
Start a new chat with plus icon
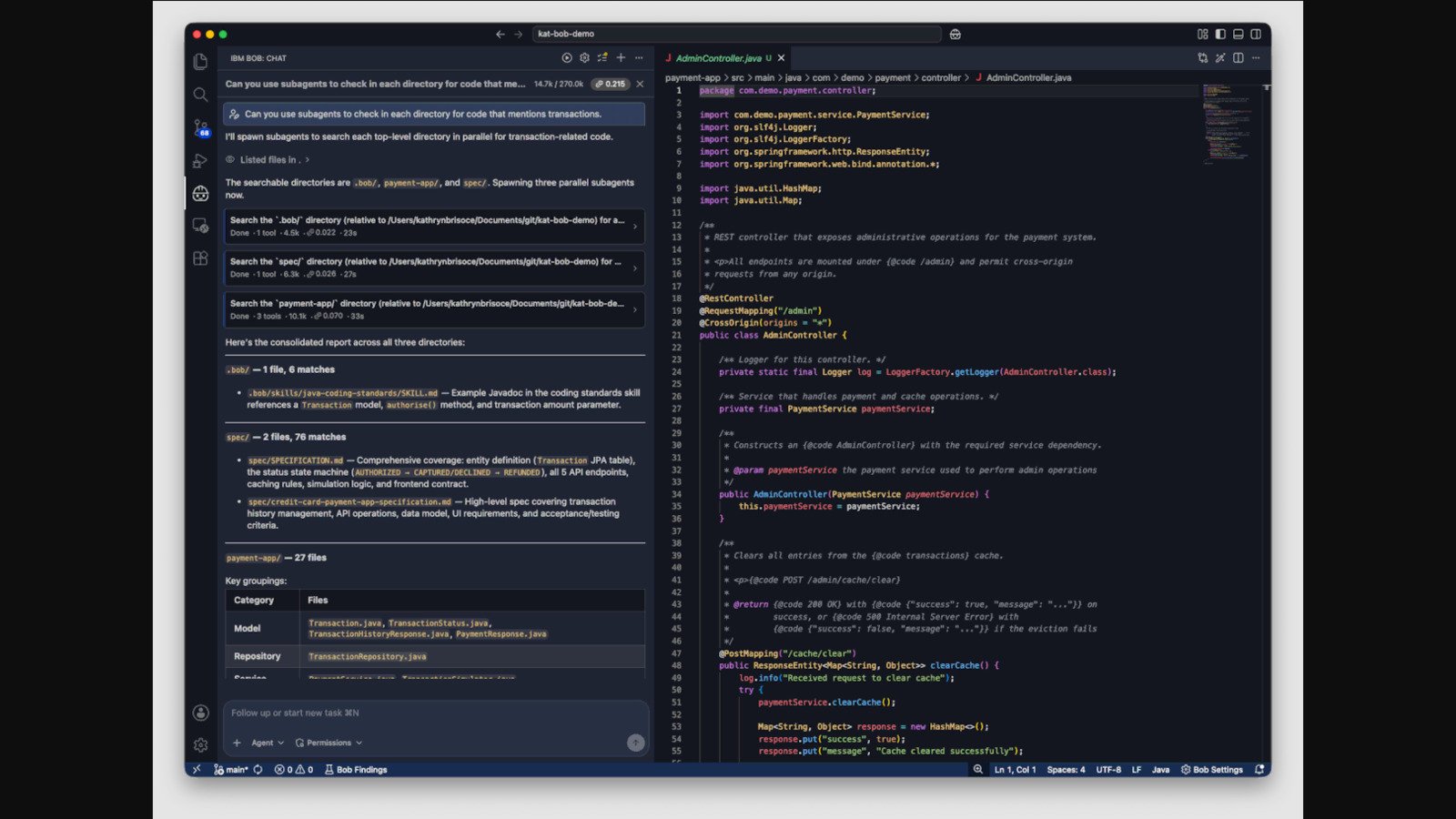[621, 58]
